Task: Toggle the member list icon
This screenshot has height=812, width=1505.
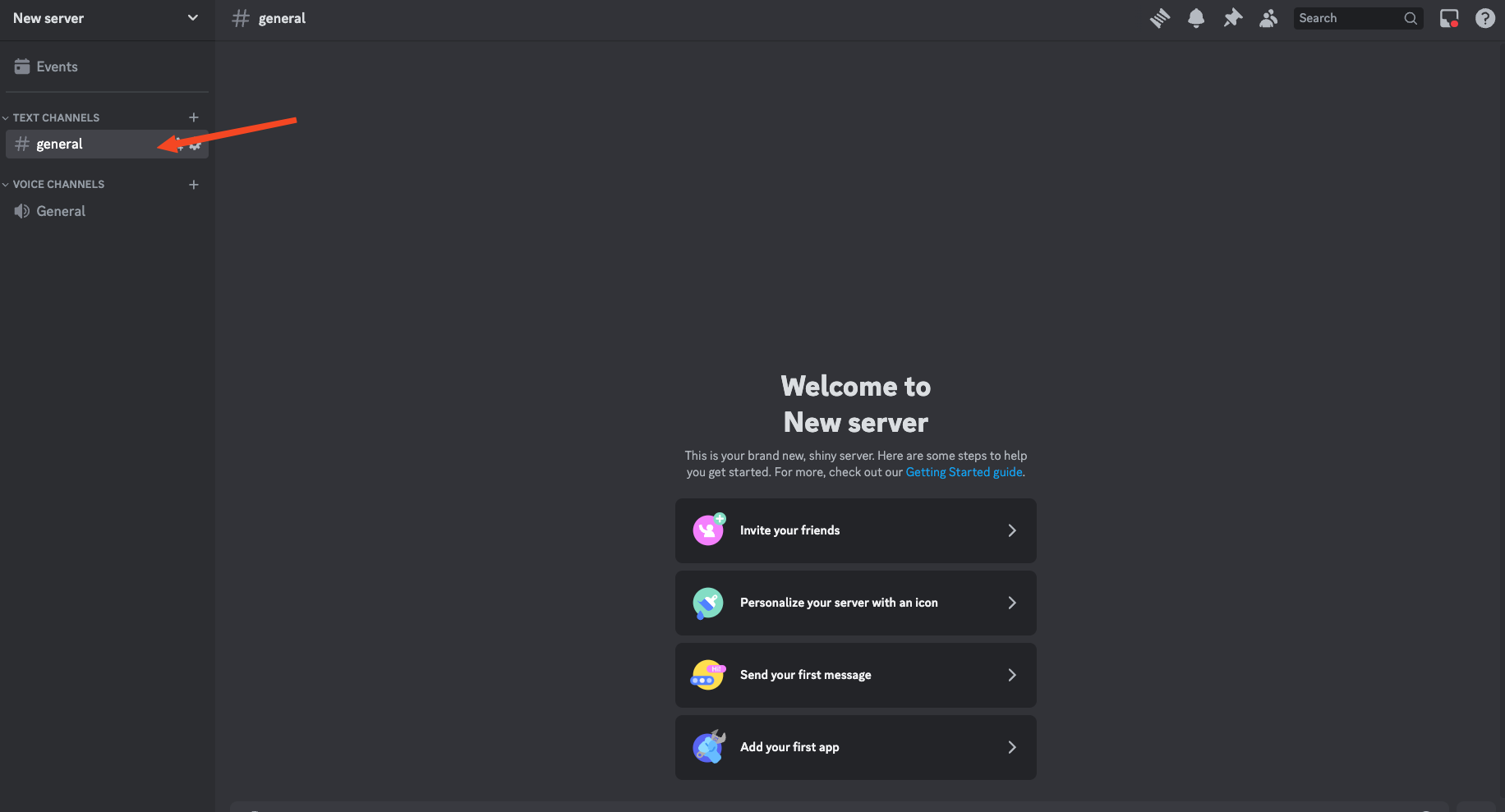Action: (x=1268, y=18)
